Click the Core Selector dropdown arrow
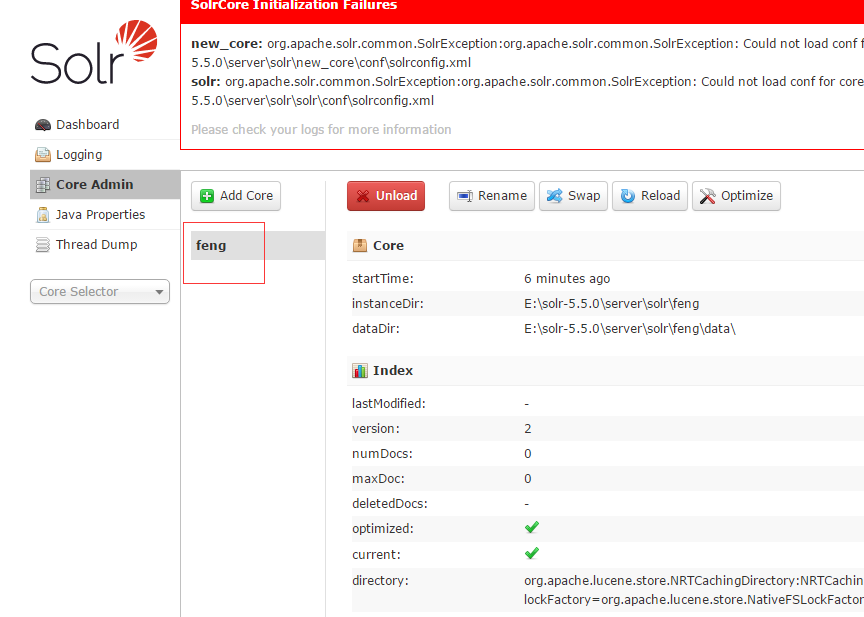Viewport: 864px width, 617px height. (x=159, y=292)
